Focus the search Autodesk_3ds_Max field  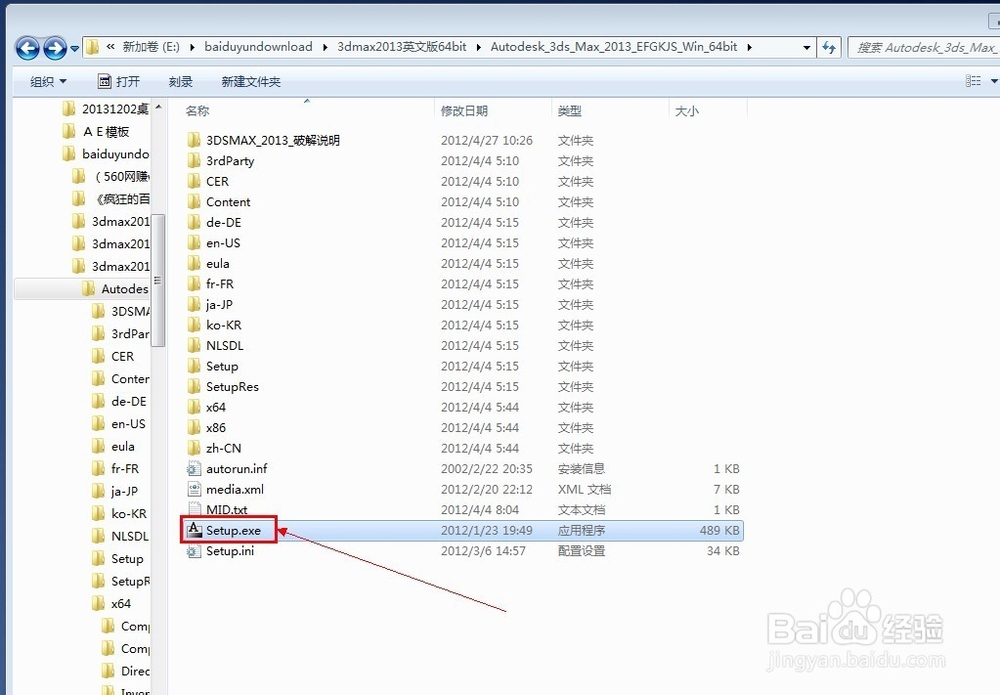pos(925,47)
